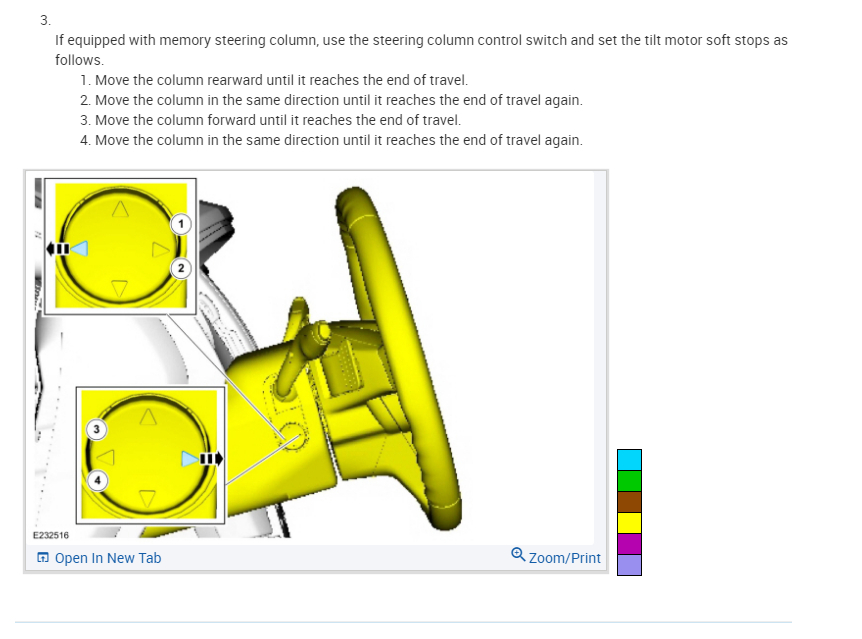Select the green color swatch
The image size is (862, 639).
pos(629,481)
